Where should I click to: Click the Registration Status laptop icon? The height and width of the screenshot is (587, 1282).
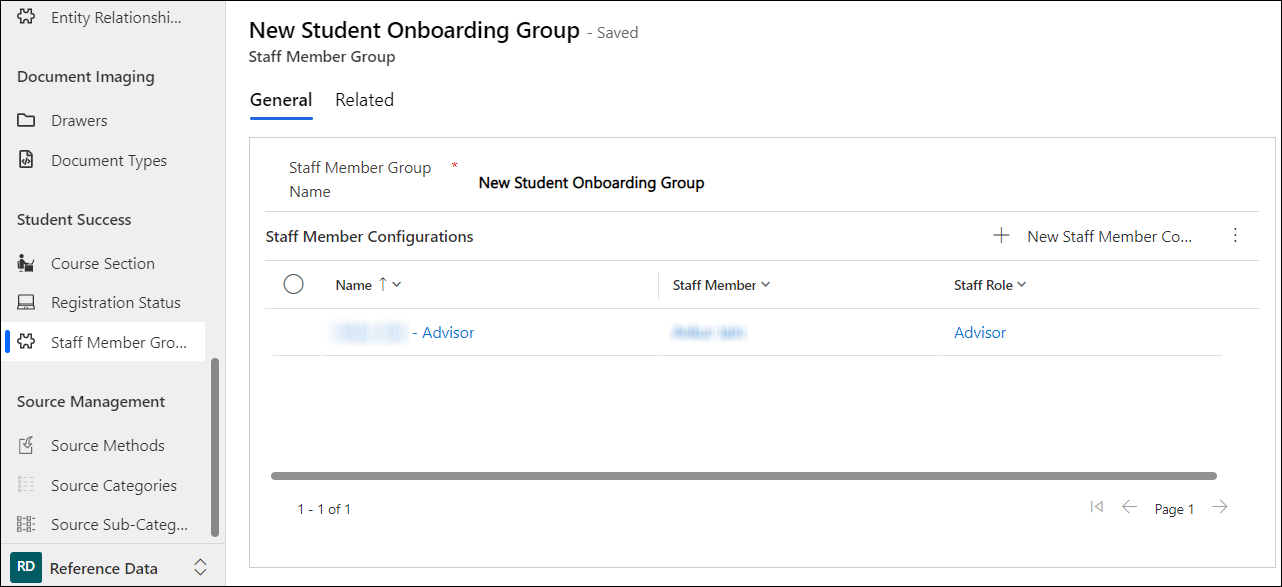point(27,303)
